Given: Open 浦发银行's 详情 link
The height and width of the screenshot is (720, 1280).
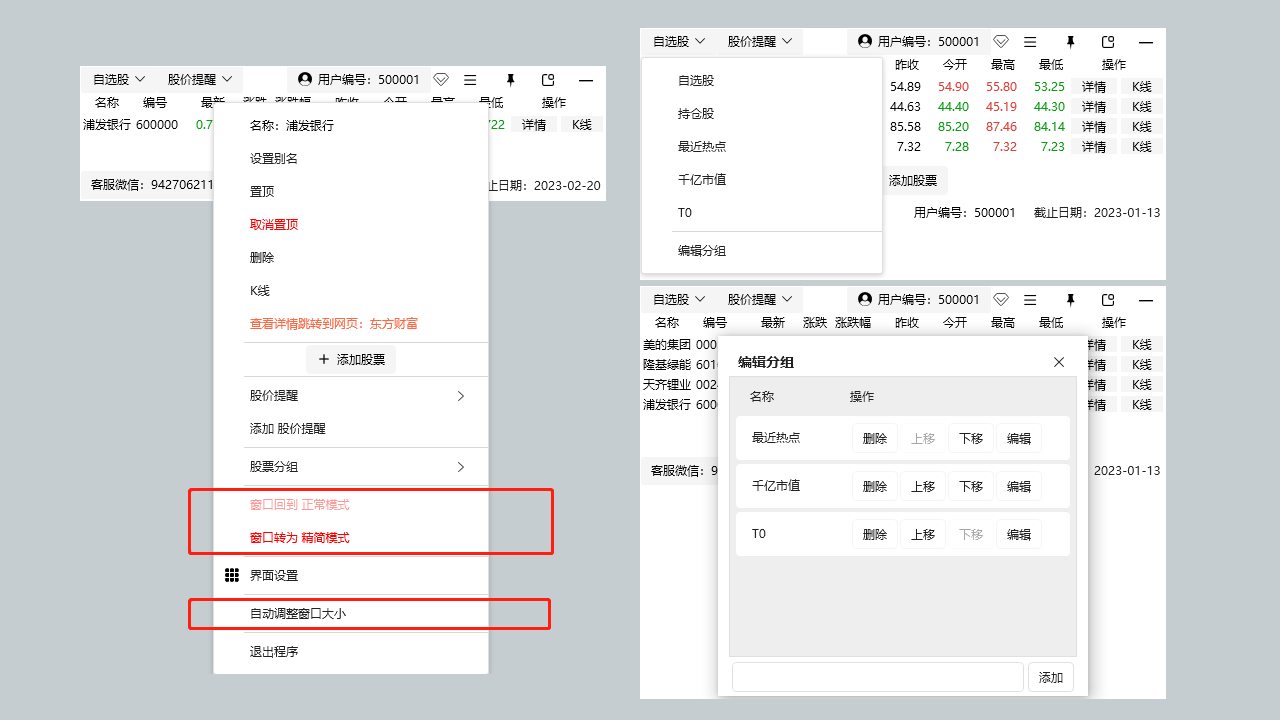Looking at the screenshot, I should click(x=533, y=124).
